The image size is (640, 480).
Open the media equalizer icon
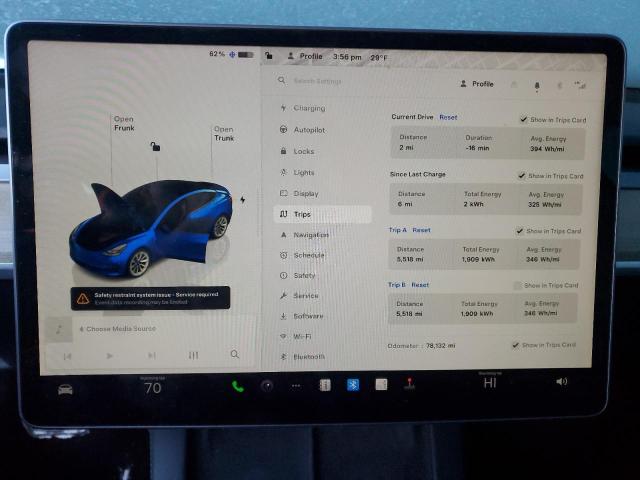[193, 356]
